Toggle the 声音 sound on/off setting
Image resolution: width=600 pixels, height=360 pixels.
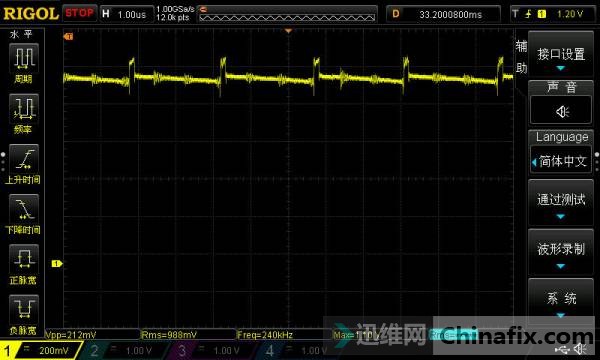pos(561,103)
